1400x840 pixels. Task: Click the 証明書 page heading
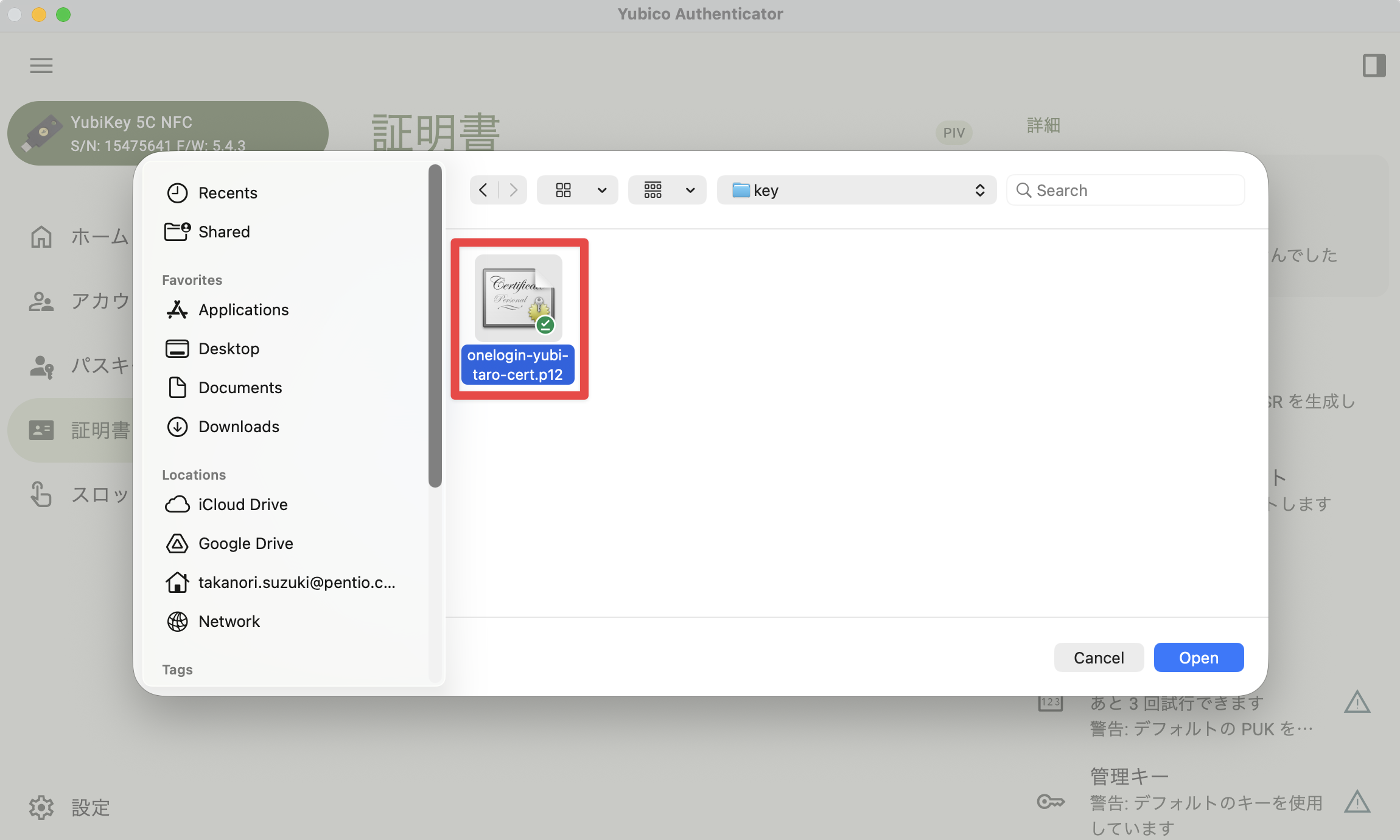click(436, 133)
